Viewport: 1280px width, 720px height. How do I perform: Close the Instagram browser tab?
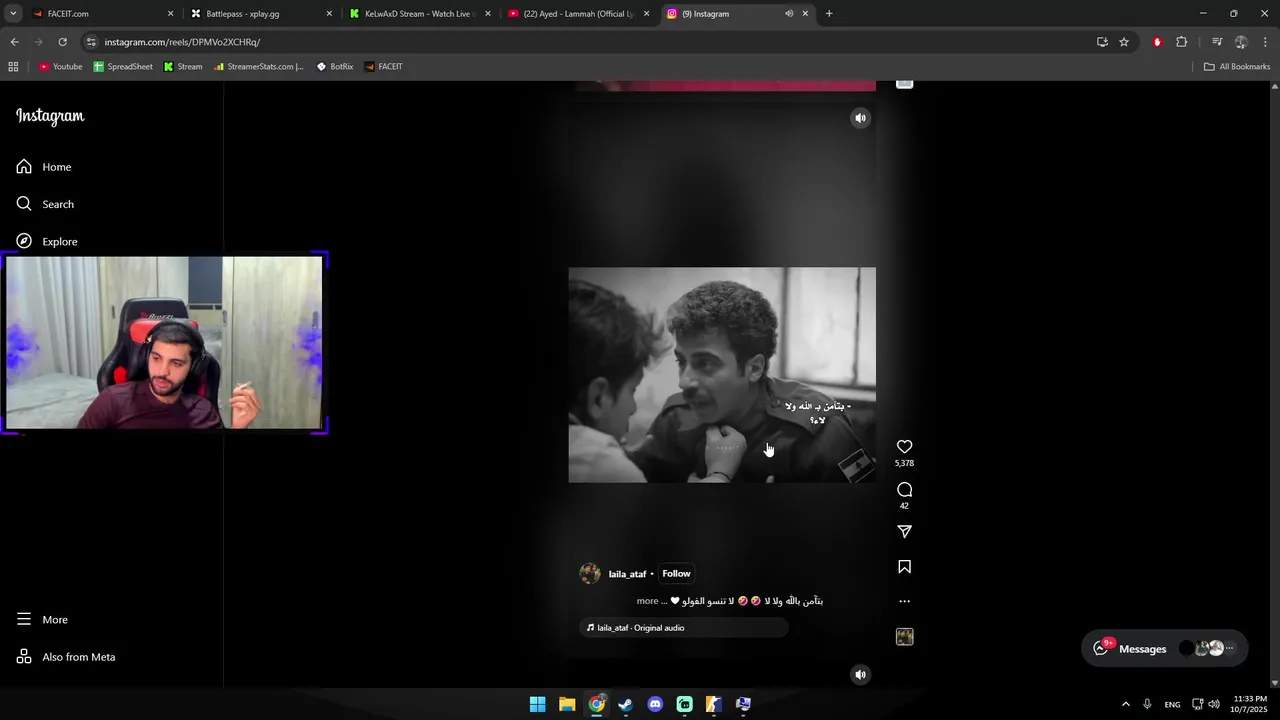[x=805, y=14]
